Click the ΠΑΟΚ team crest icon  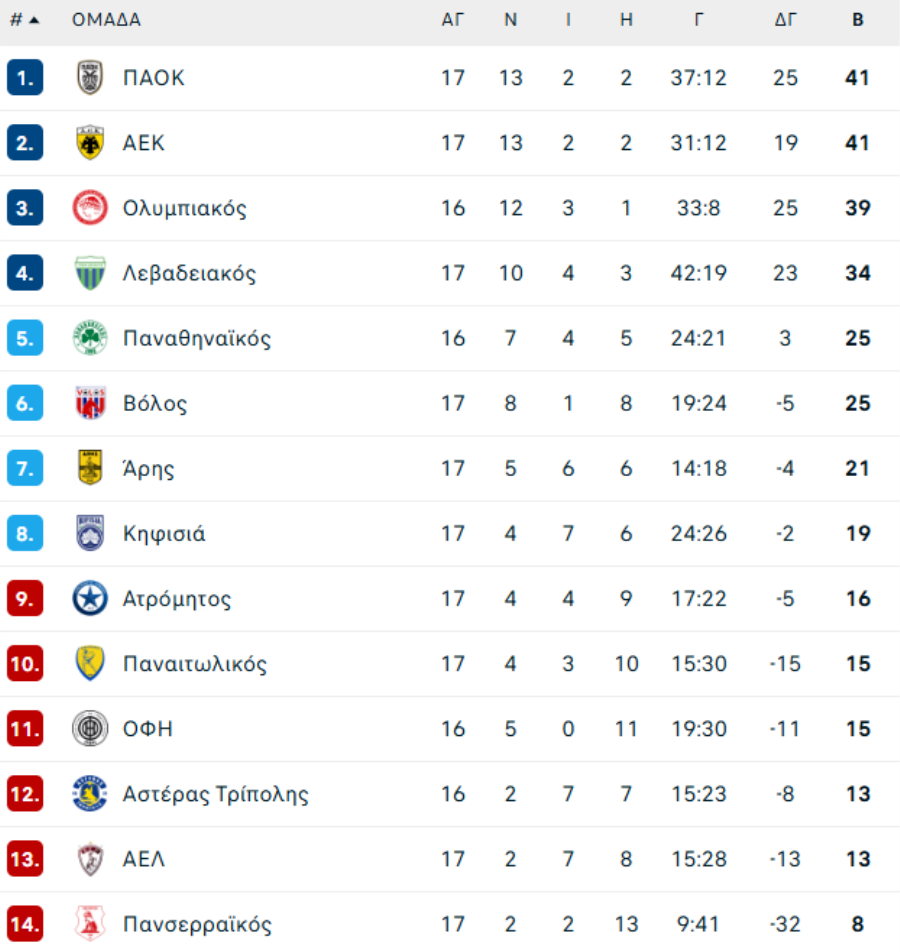click(90, 78)
